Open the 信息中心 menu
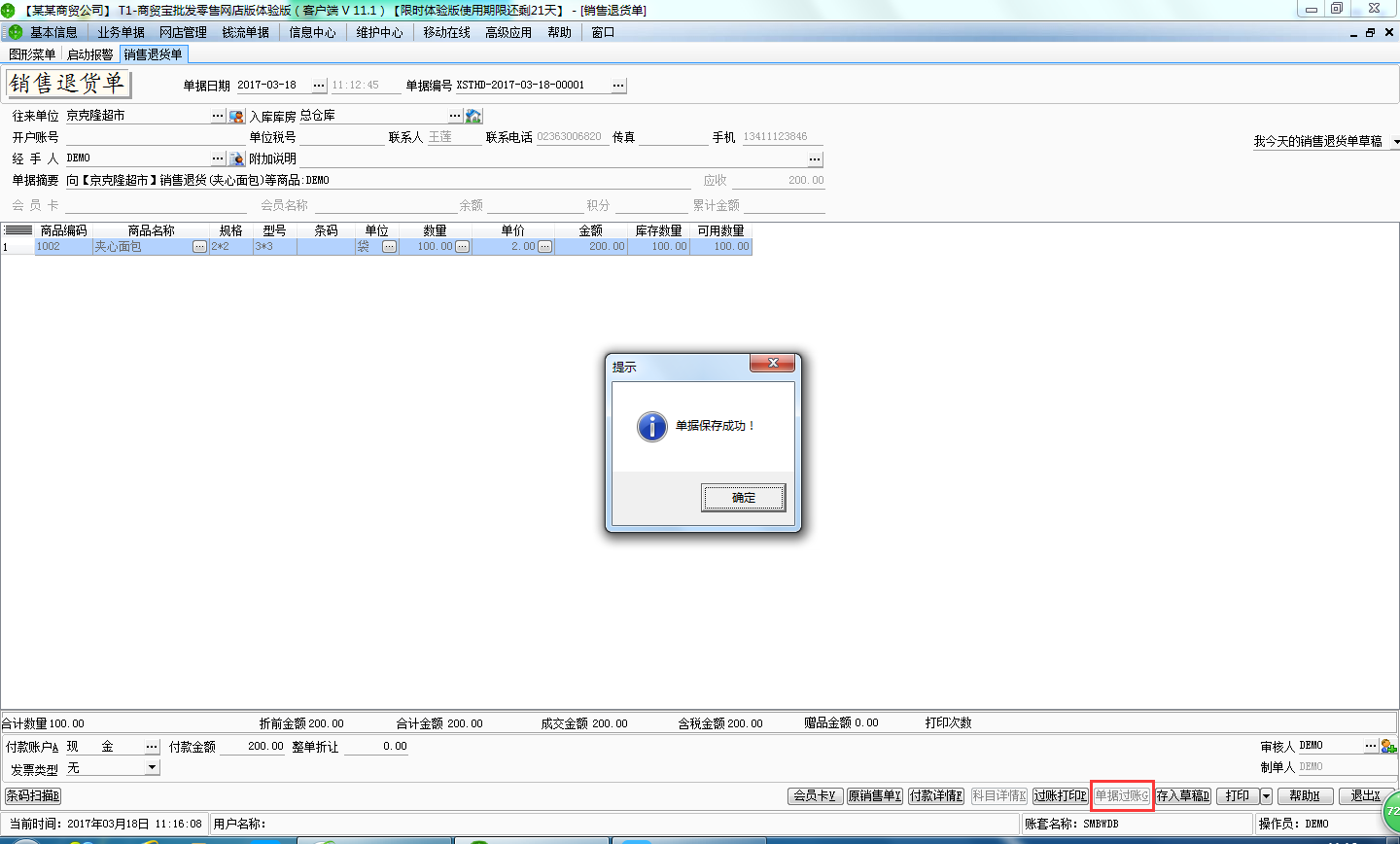The image size is (1400, 844). pos(312,32)
